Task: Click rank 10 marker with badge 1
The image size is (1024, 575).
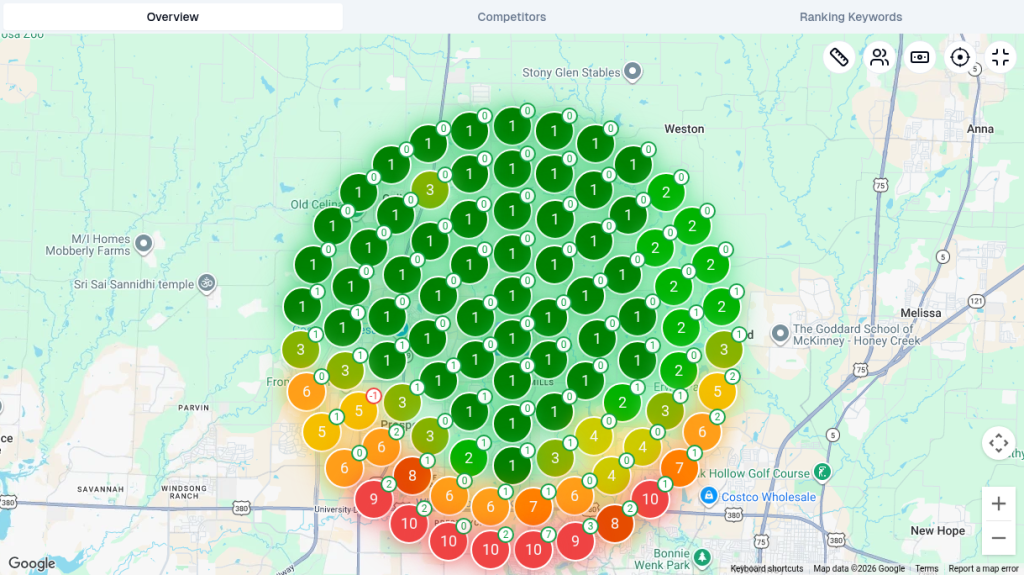Action: [x=650, y=499]
